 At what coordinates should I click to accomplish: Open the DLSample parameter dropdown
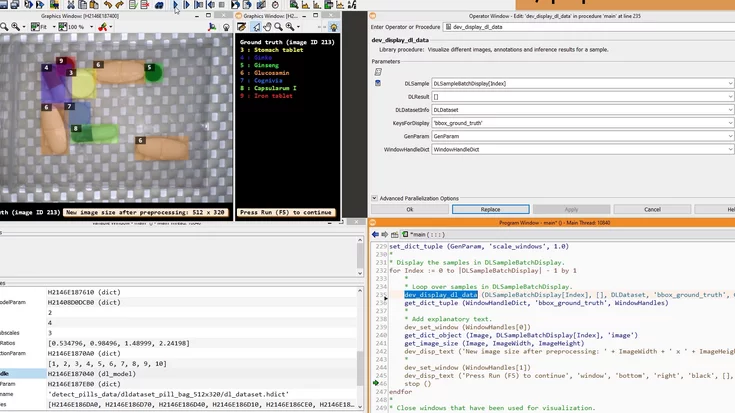coord(730,84)
